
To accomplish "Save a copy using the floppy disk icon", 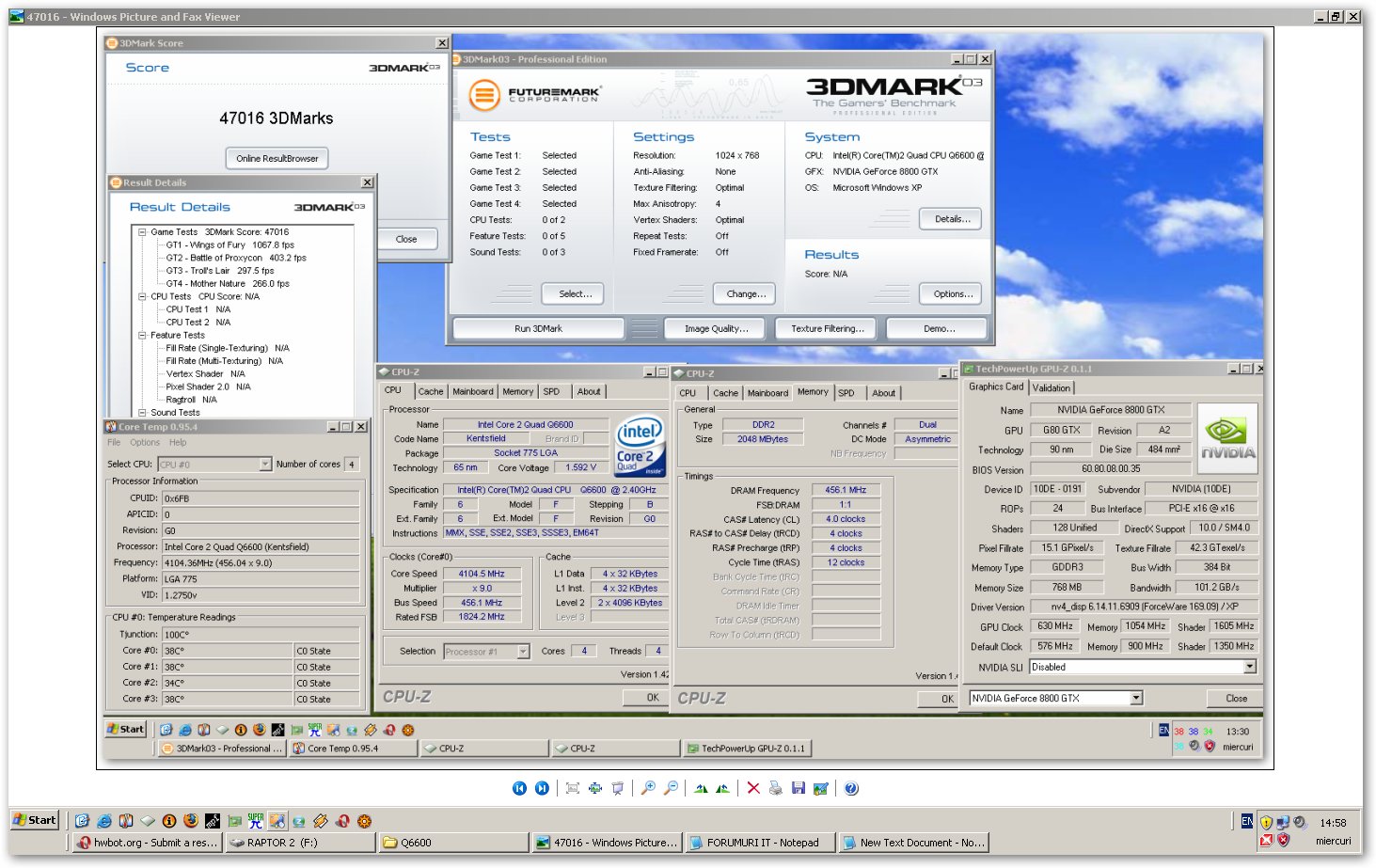I will pyautogui.click(x=799, y=788).
